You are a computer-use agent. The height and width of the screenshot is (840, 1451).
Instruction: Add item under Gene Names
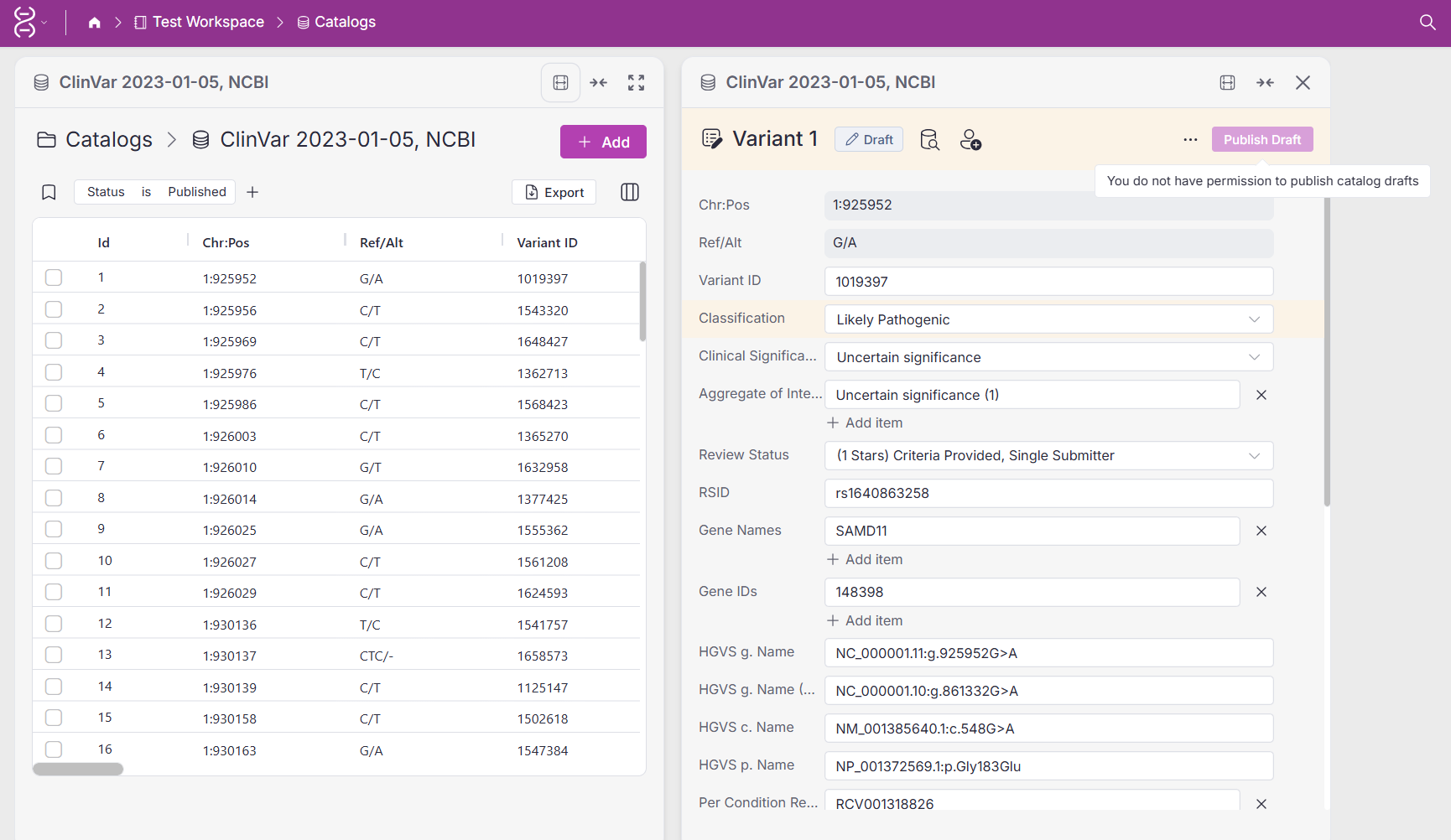[865, 560]
